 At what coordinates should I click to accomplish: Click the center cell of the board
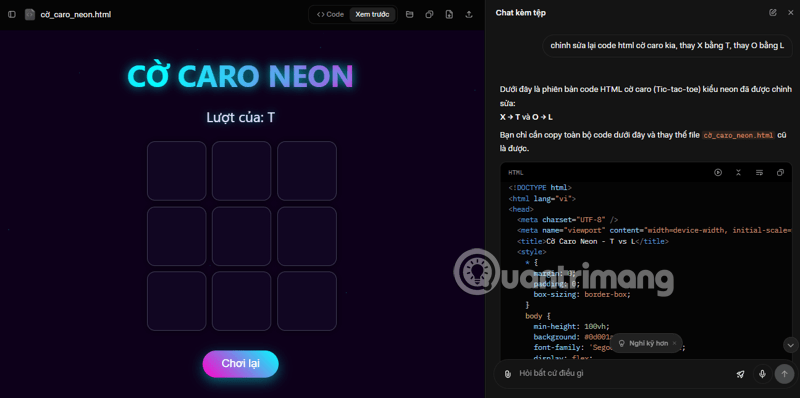241,236
